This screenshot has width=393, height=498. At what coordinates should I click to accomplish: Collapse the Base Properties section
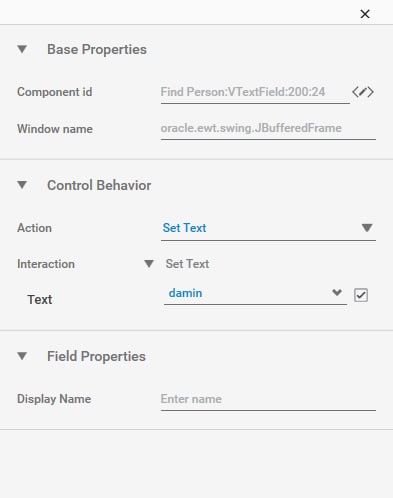pyautogui.click(x=22, y=49)
